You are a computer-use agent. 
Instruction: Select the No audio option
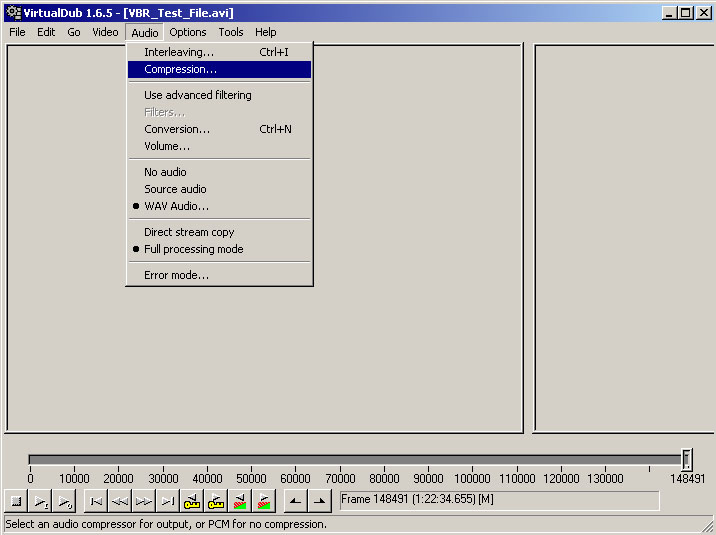click(x=219, y=172)
